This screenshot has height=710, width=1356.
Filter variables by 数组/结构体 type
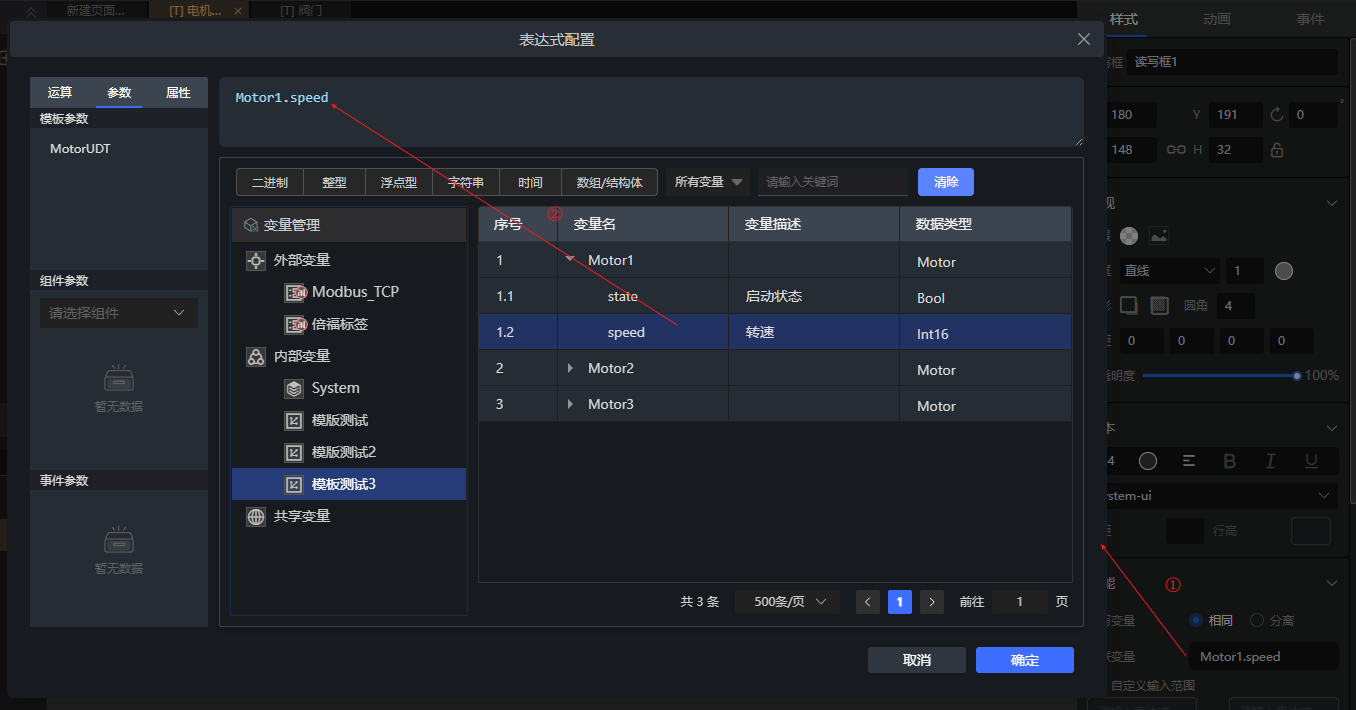click(609, 182)
